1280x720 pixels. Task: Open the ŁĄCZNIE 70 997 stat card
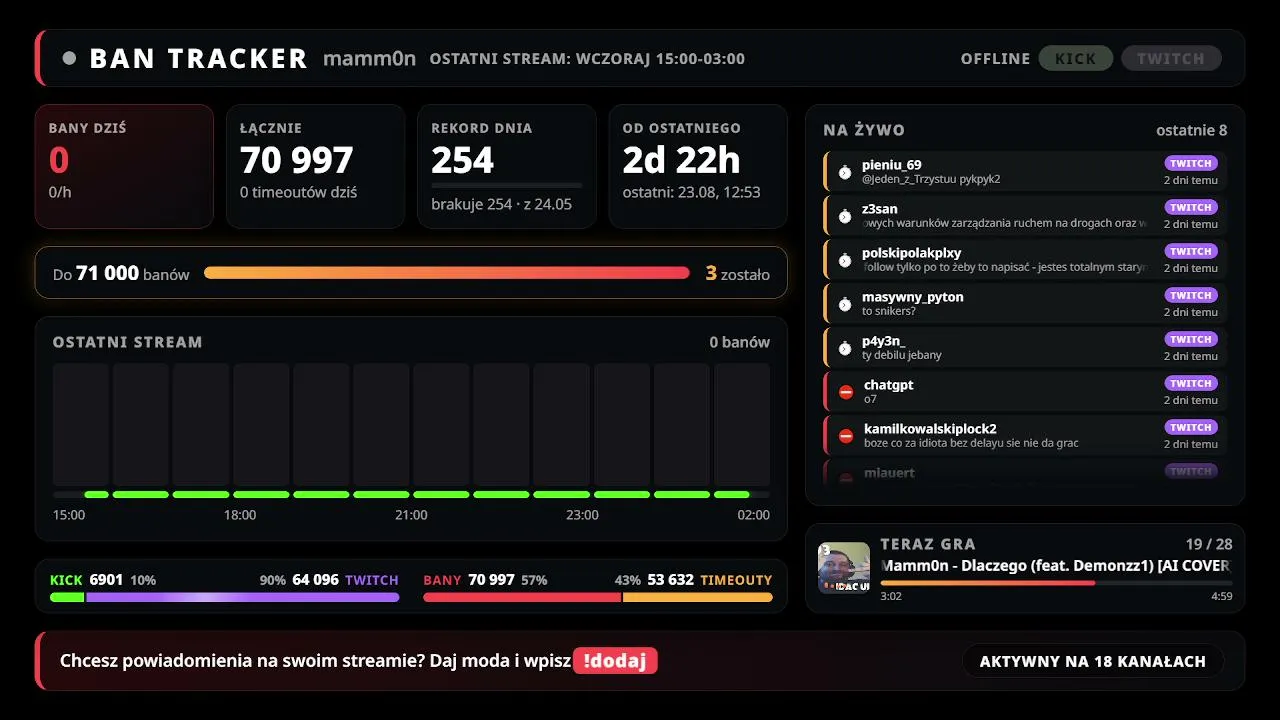[315, 166]
